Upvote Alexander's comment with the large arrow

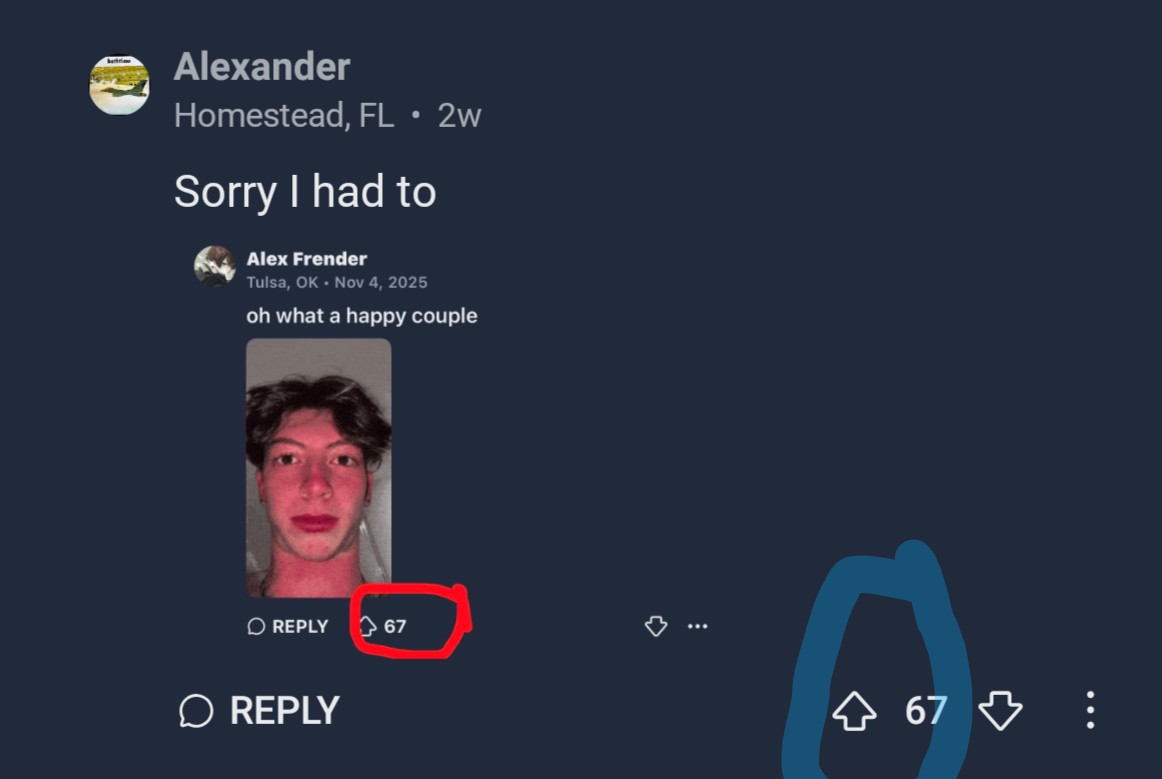[854, 711]
